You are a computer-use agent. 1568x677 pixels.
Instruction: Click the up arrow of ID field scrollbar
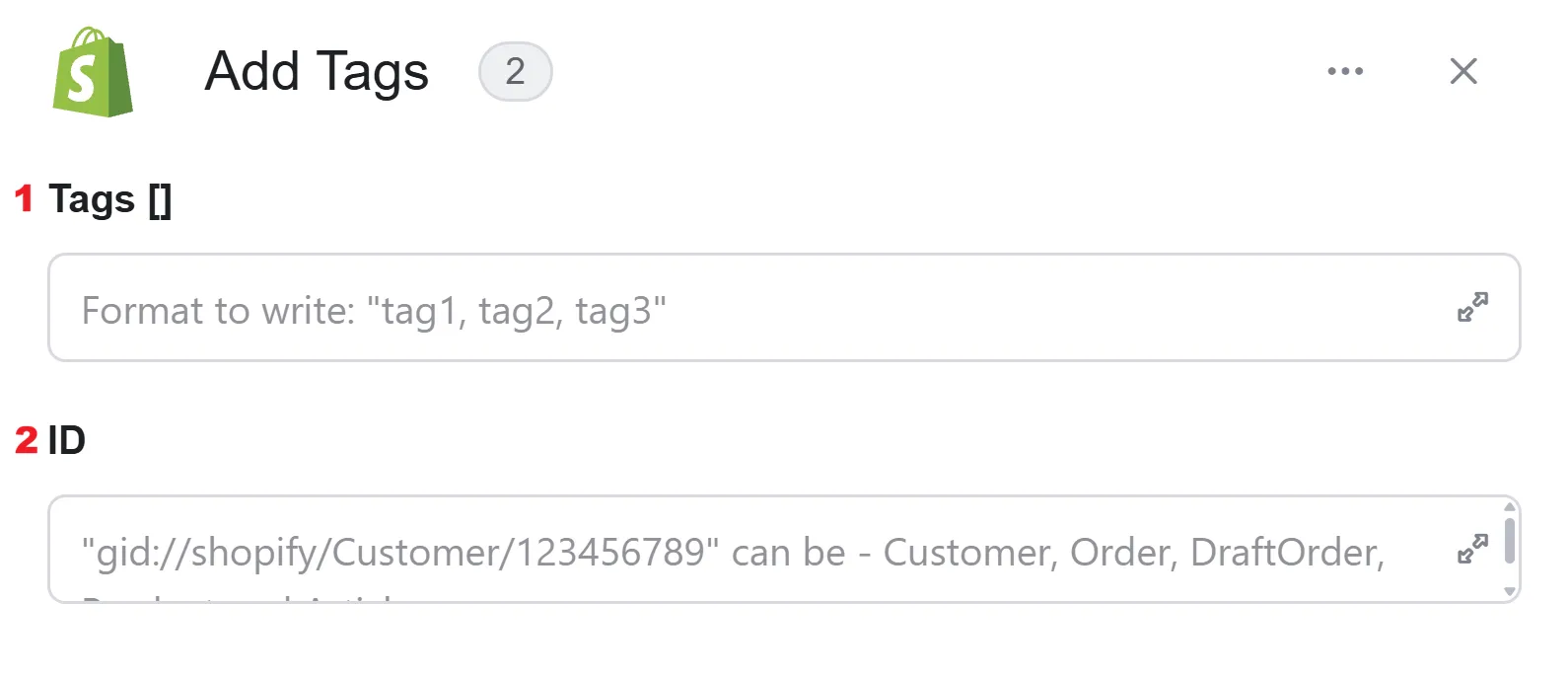point(1510,507)
